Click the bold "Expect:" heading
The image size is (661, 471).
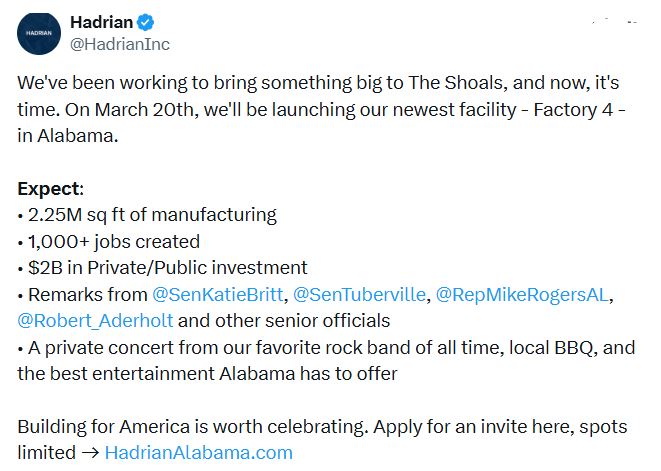coord(51,189)
